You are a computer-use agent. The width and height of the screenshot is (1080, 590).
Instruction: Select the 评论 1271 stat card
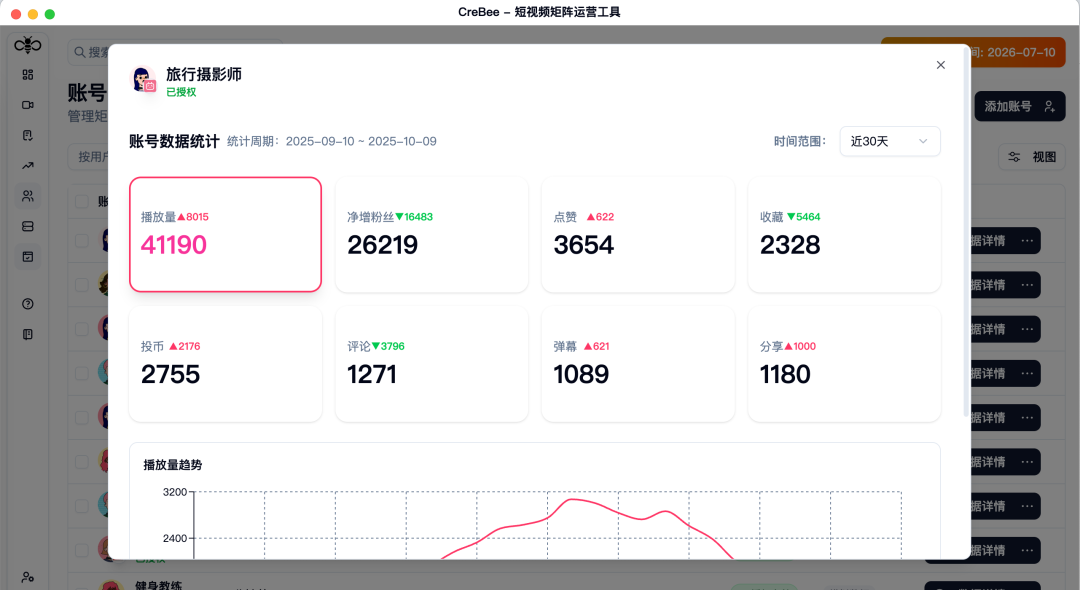coord(432,364)
